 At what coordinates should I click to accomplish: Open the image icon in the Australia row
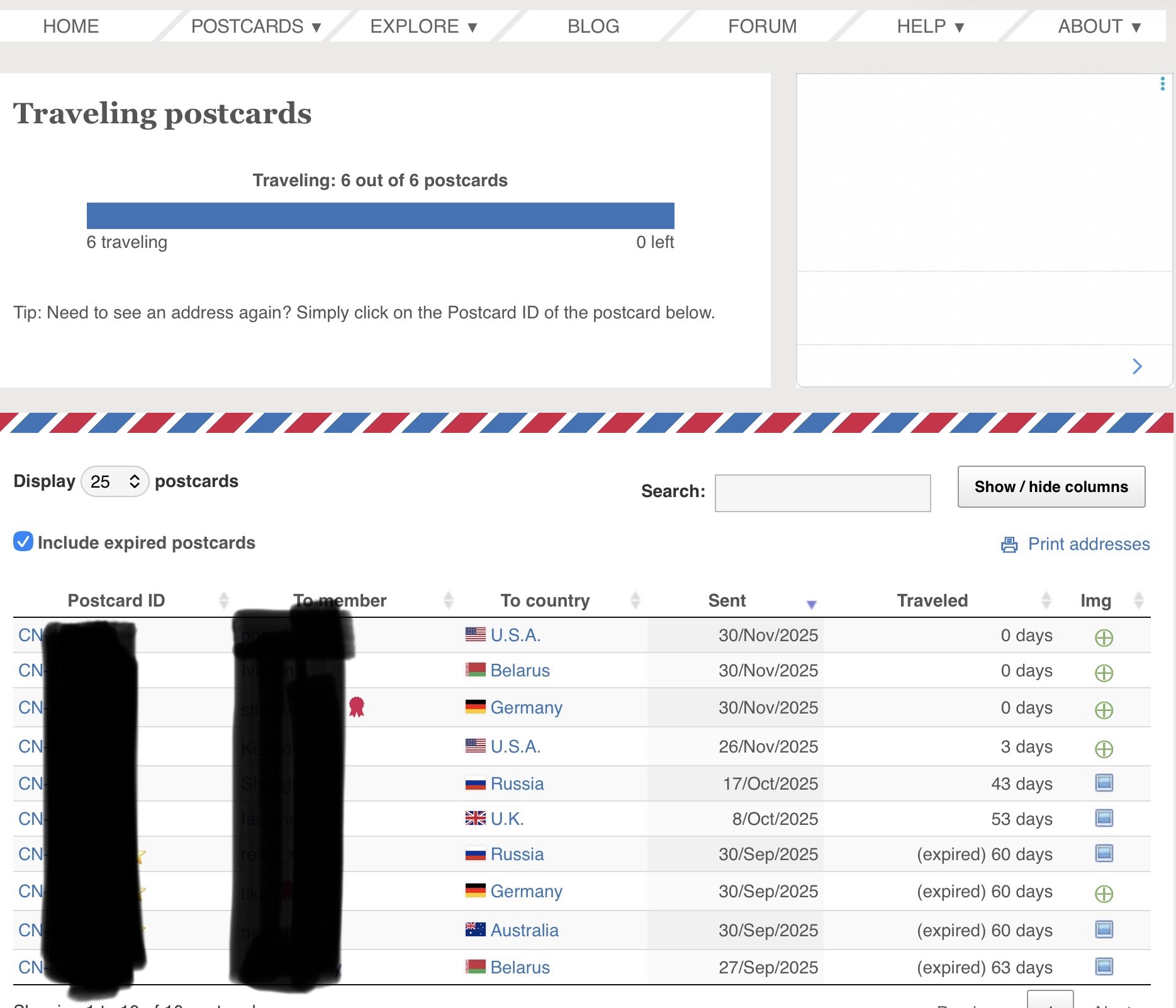tap(1104, 929)
